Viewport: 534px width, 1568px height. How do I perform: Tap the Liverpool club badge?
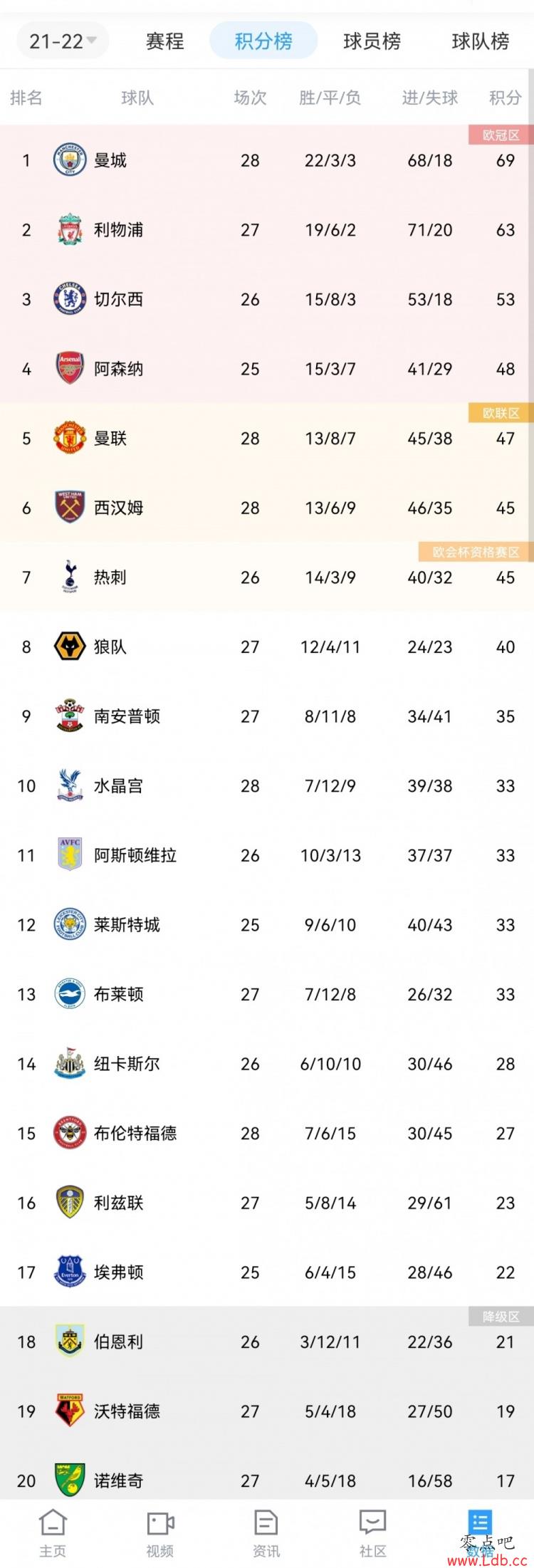click(x=70, y=229)
